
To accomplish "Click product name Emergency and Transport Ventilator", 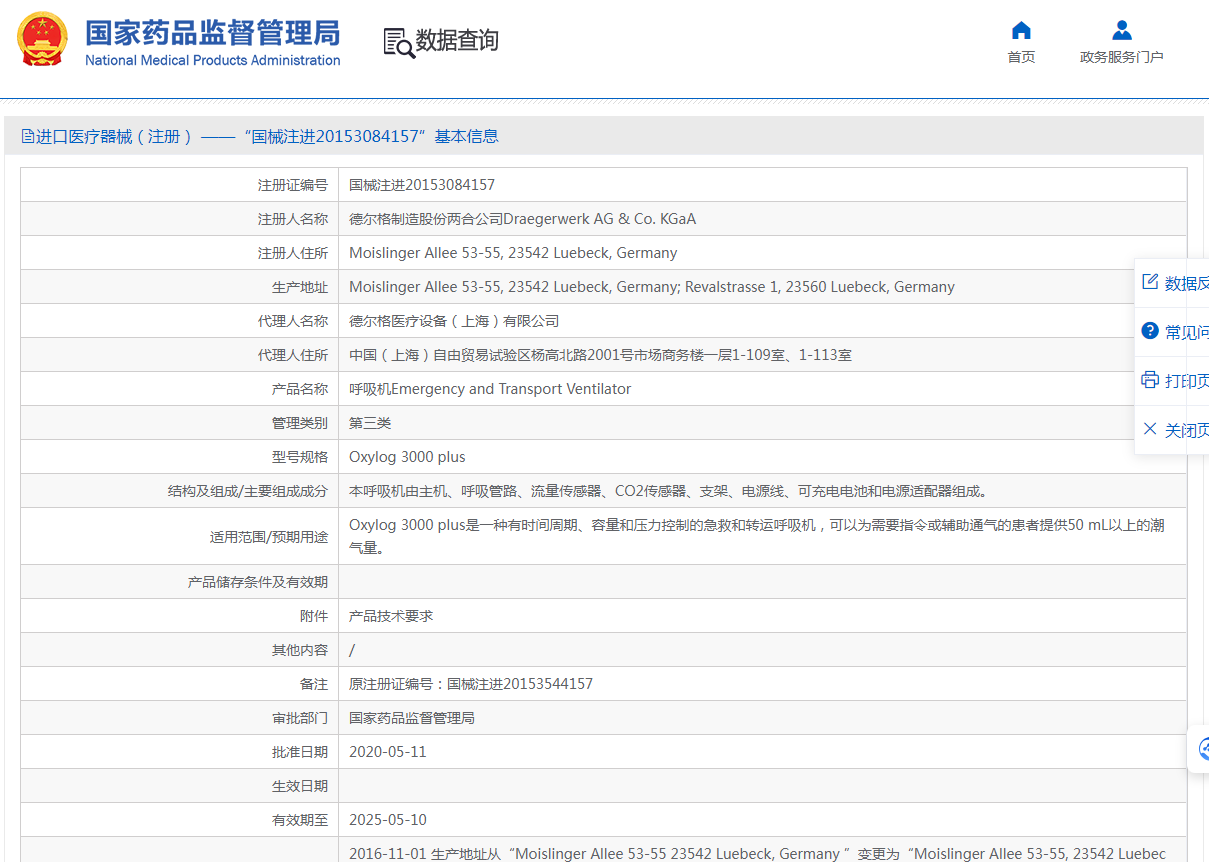I will (x=511, y=389).
